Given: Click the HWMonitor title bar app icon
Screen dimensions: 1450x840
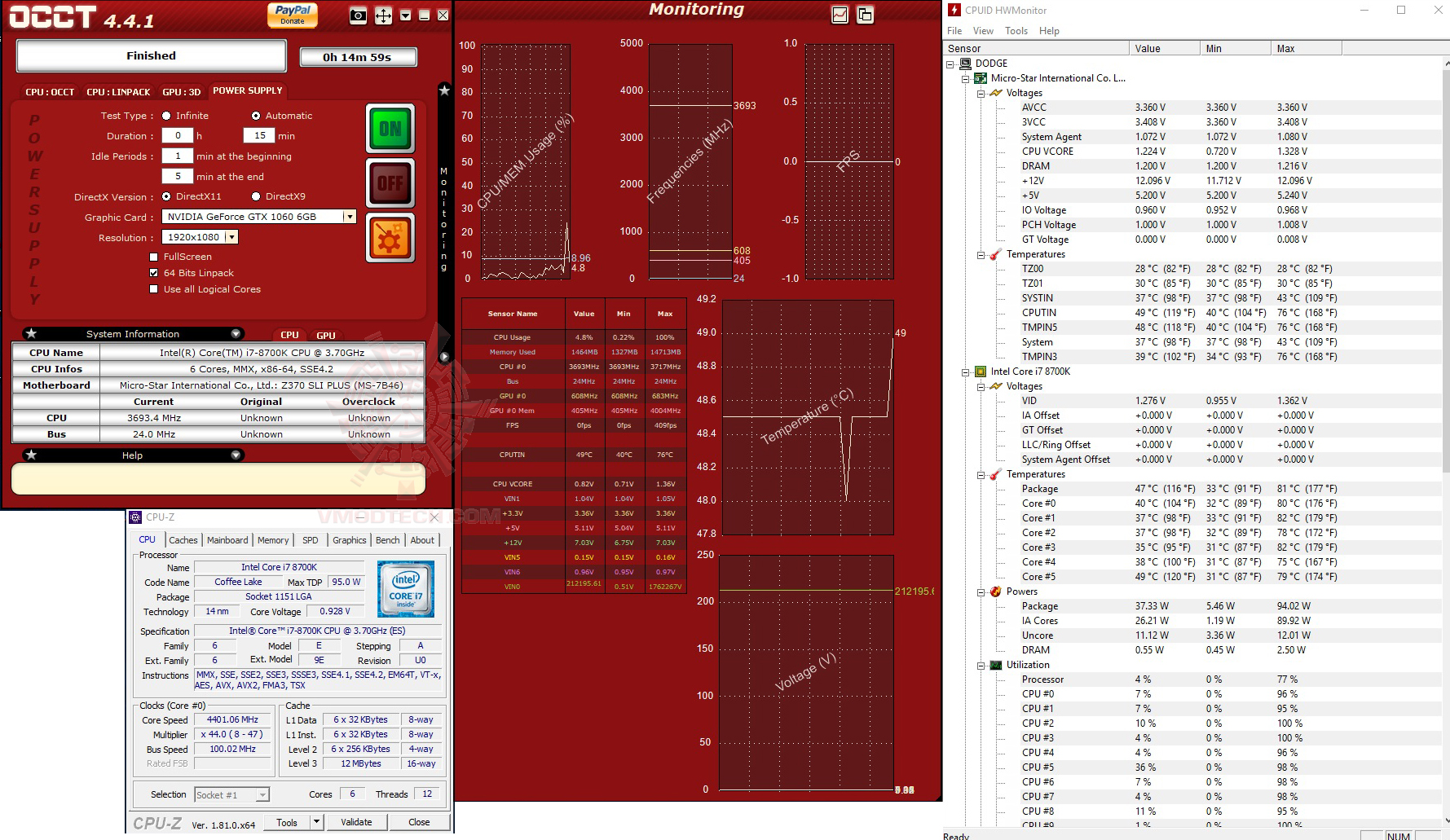Looking at the screenshot, I should point(954,10).
